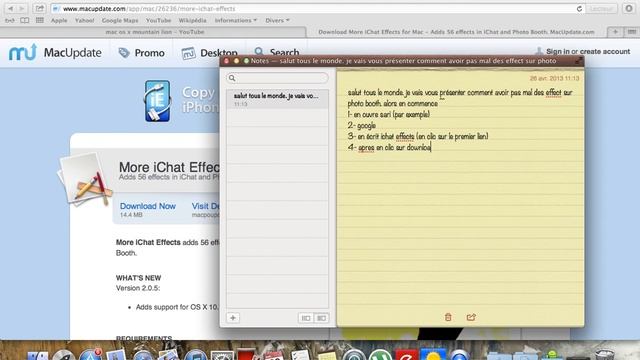
Task: Switch to 'Download More iChat Effects' tab
Action: click(456, 32)
